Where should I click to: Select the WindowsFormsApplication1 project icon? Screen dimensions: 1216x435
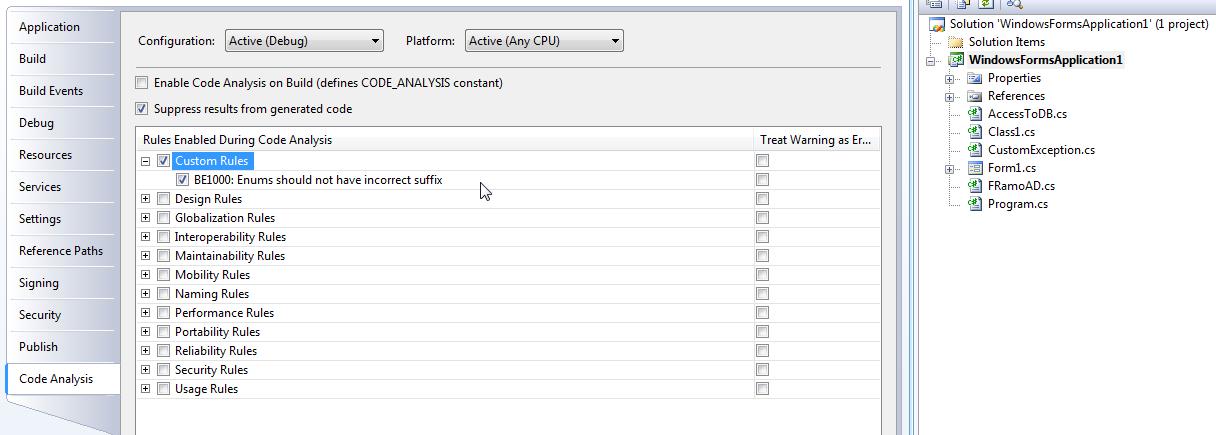tap(956, 60)
